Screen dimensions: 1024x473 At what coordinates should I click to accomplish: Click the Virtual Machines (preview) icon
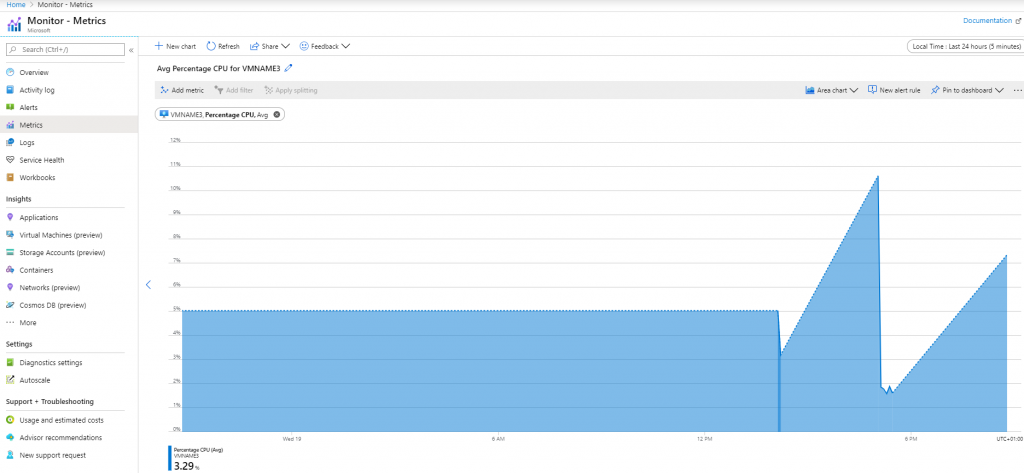(x=10, y=235)
